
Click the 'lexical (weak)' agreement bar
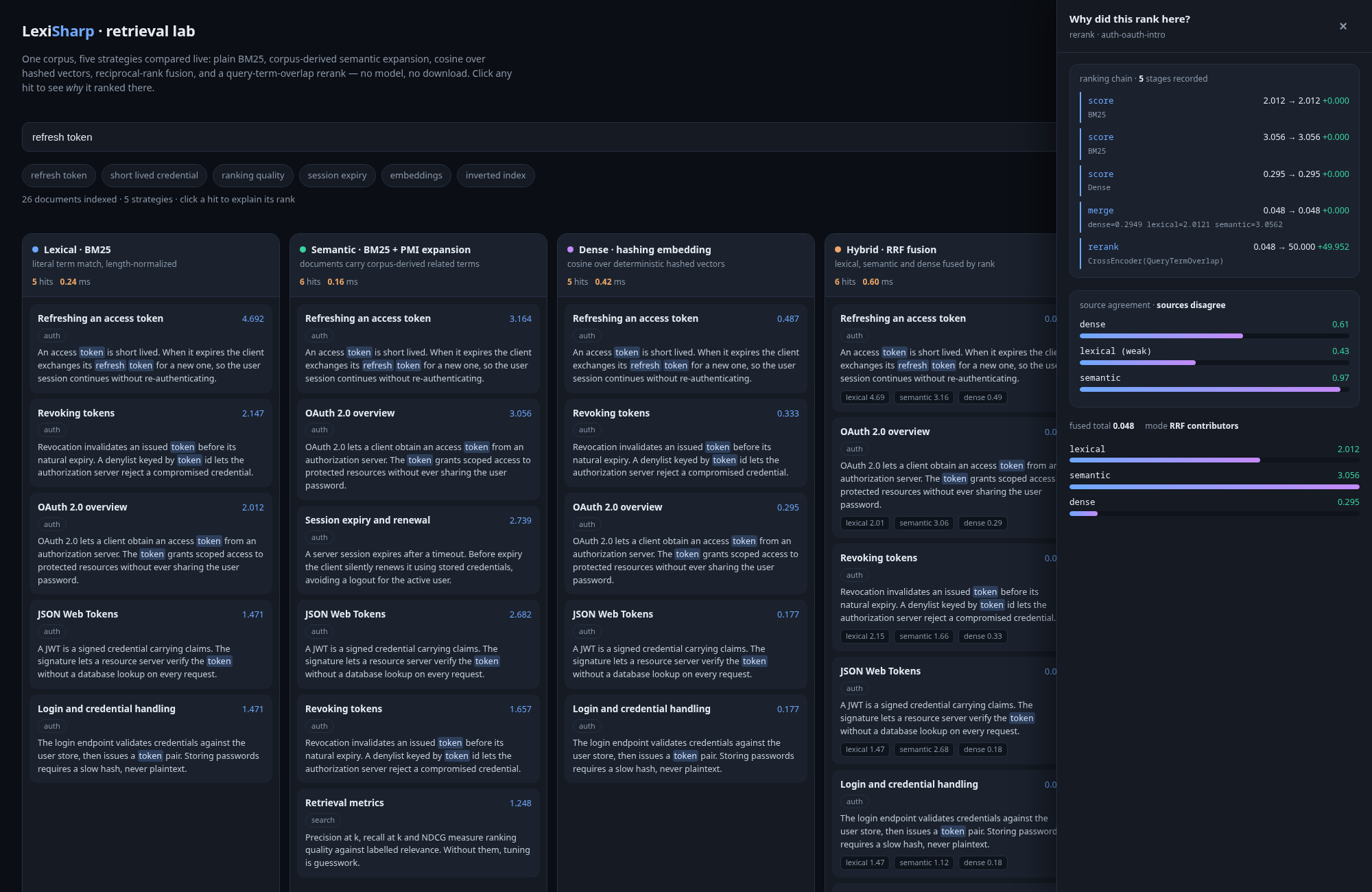[x=1214, y=362]
